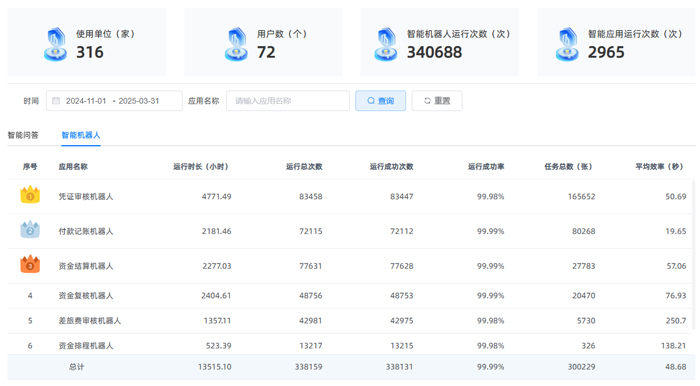Click the 使用单位 stat card icon

[x=55, y=44]
